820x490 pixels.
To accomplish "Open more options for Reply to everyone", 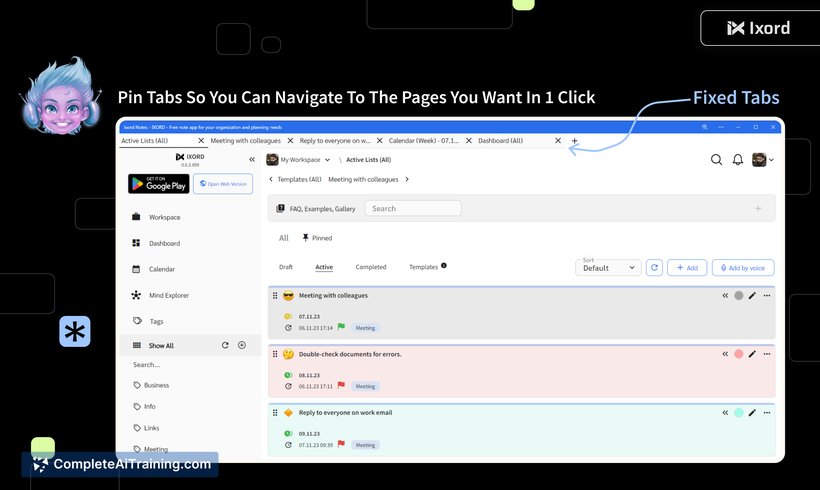I will tap(767, 413).
